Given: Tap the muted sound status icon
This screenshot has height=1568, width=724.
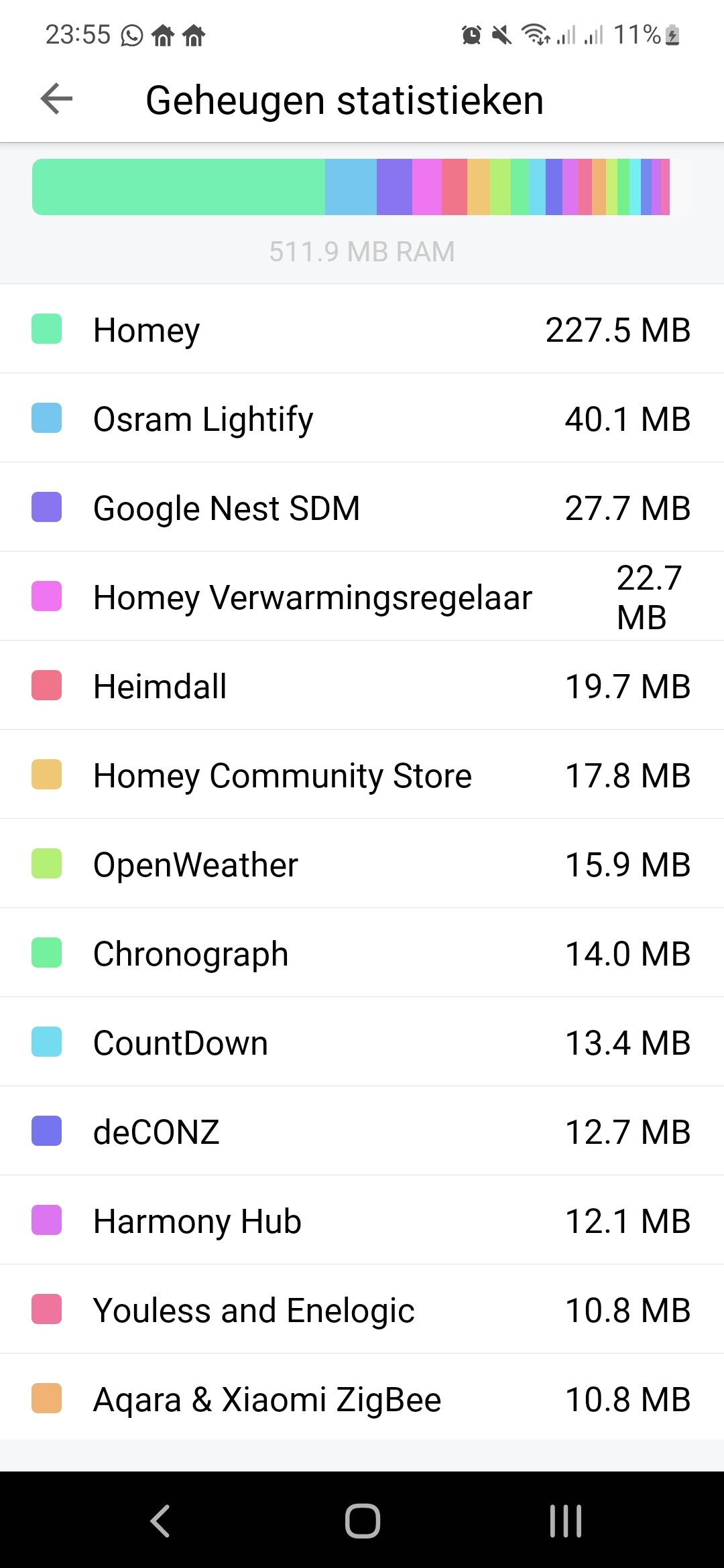Looking at the screenshot, I should pyautogui.click(x=501, y=35).
